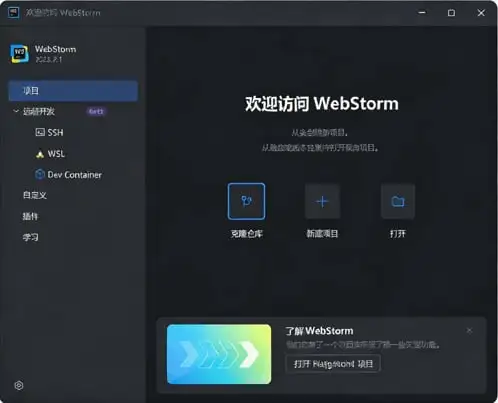Click the WebStorm icon in the title bar

(14, 13)
